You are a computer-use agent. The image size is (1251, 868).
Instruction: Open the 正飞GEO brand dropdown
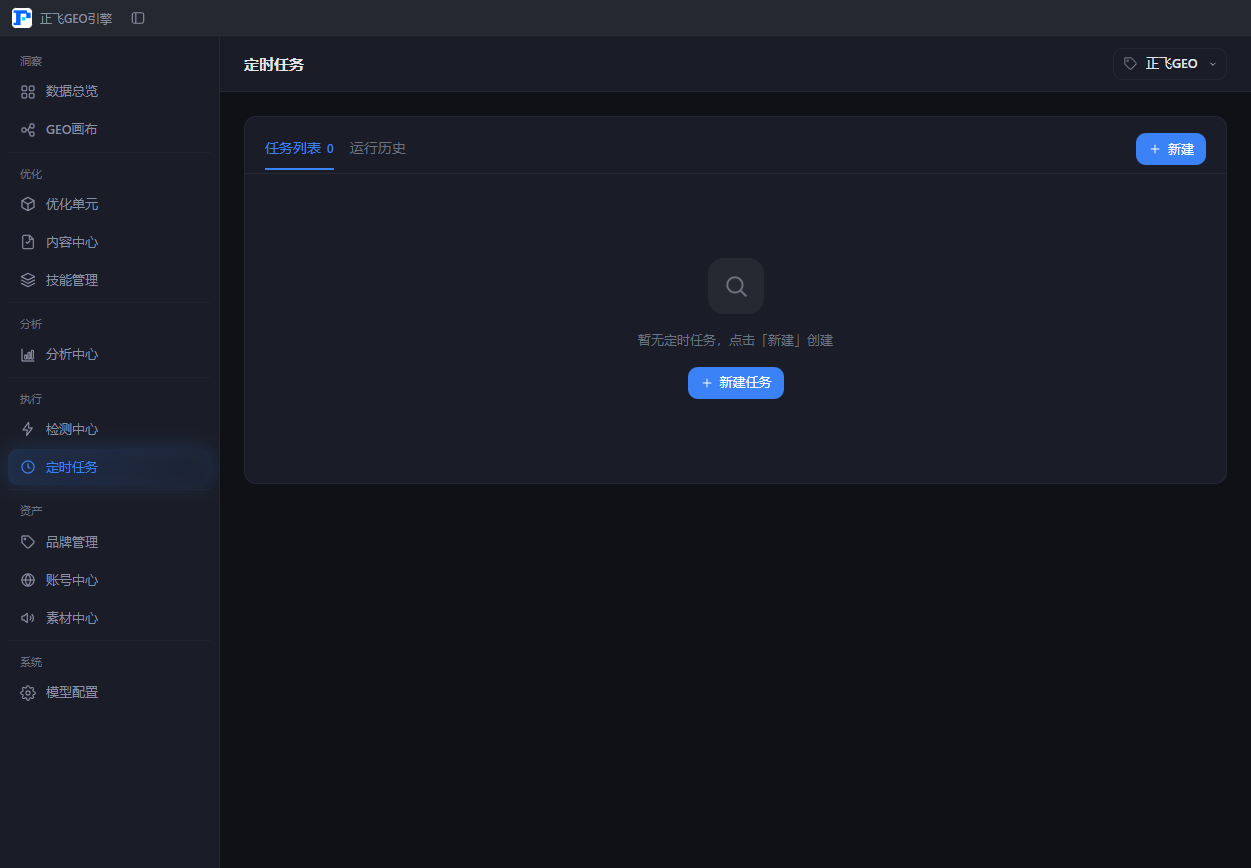point(1170,64)
